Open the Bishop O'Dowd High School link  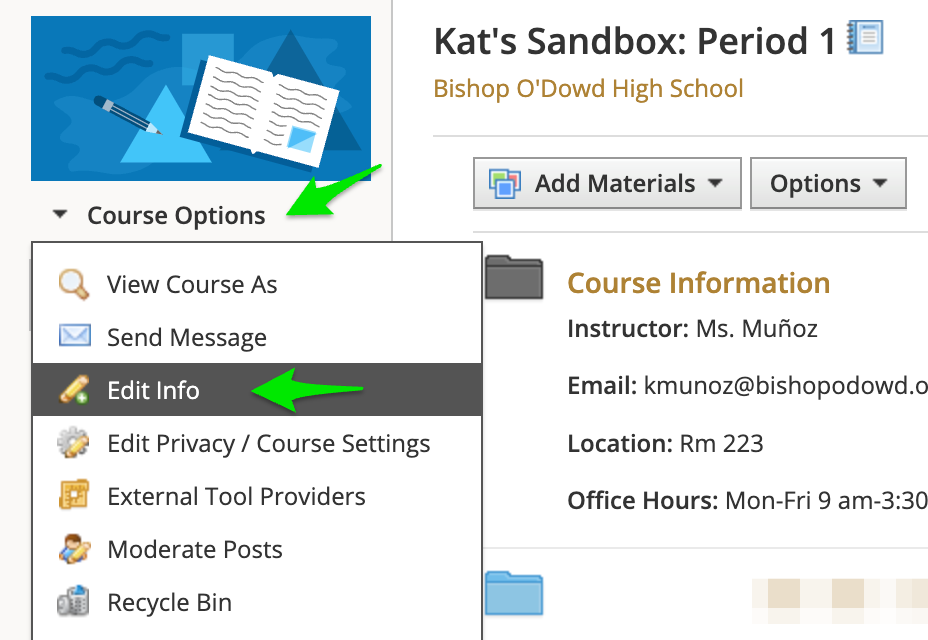tap(588, 89)
